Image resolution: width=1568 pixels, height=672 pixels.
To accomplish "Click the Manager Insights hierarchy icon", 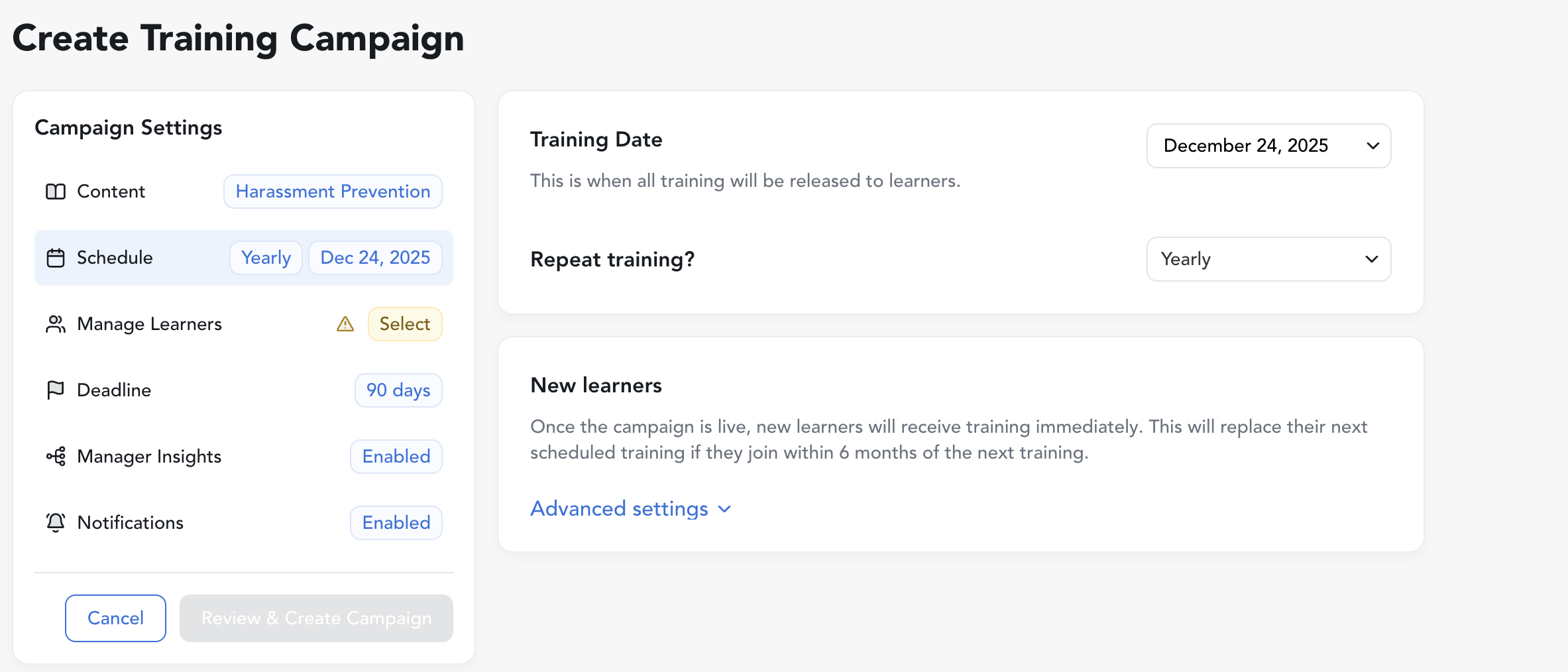I will pyautogui.click(x=56, y=457).
